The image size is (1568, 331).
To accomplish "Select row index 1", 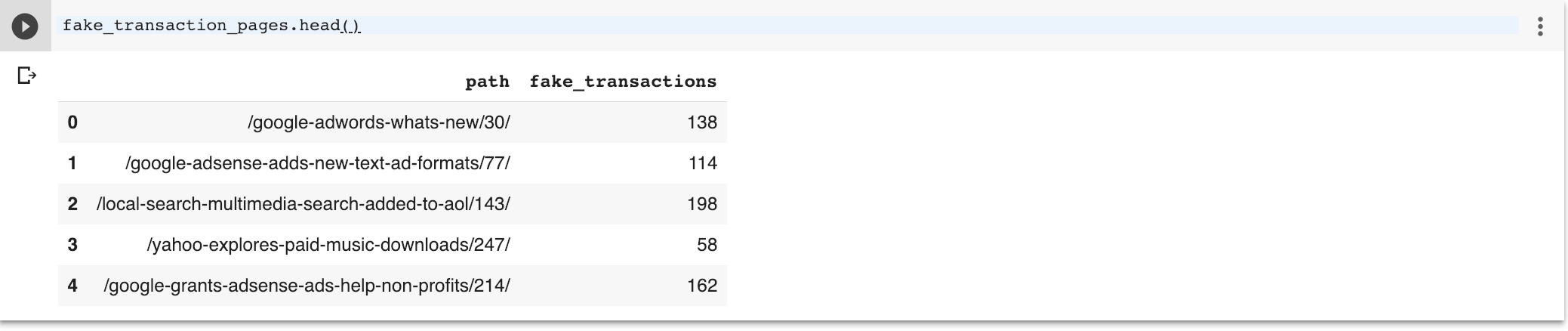I will pos(72,163).
